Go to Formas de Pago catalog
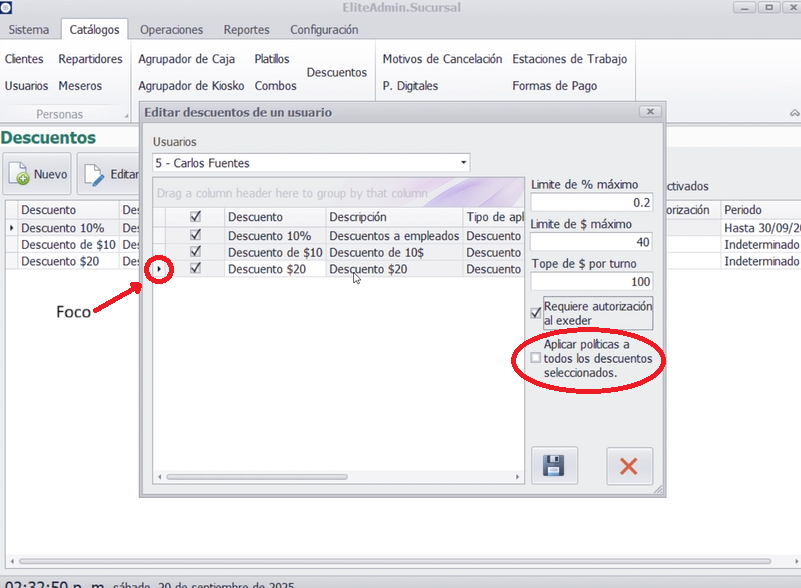Viewport: 801px width, 588px height. (x=554, y=86)
